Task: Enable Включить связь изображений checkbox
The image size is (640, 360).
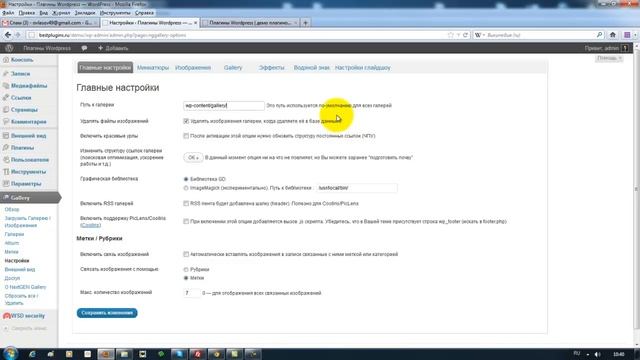Action: pyautogui.click(x=186, y=254)
